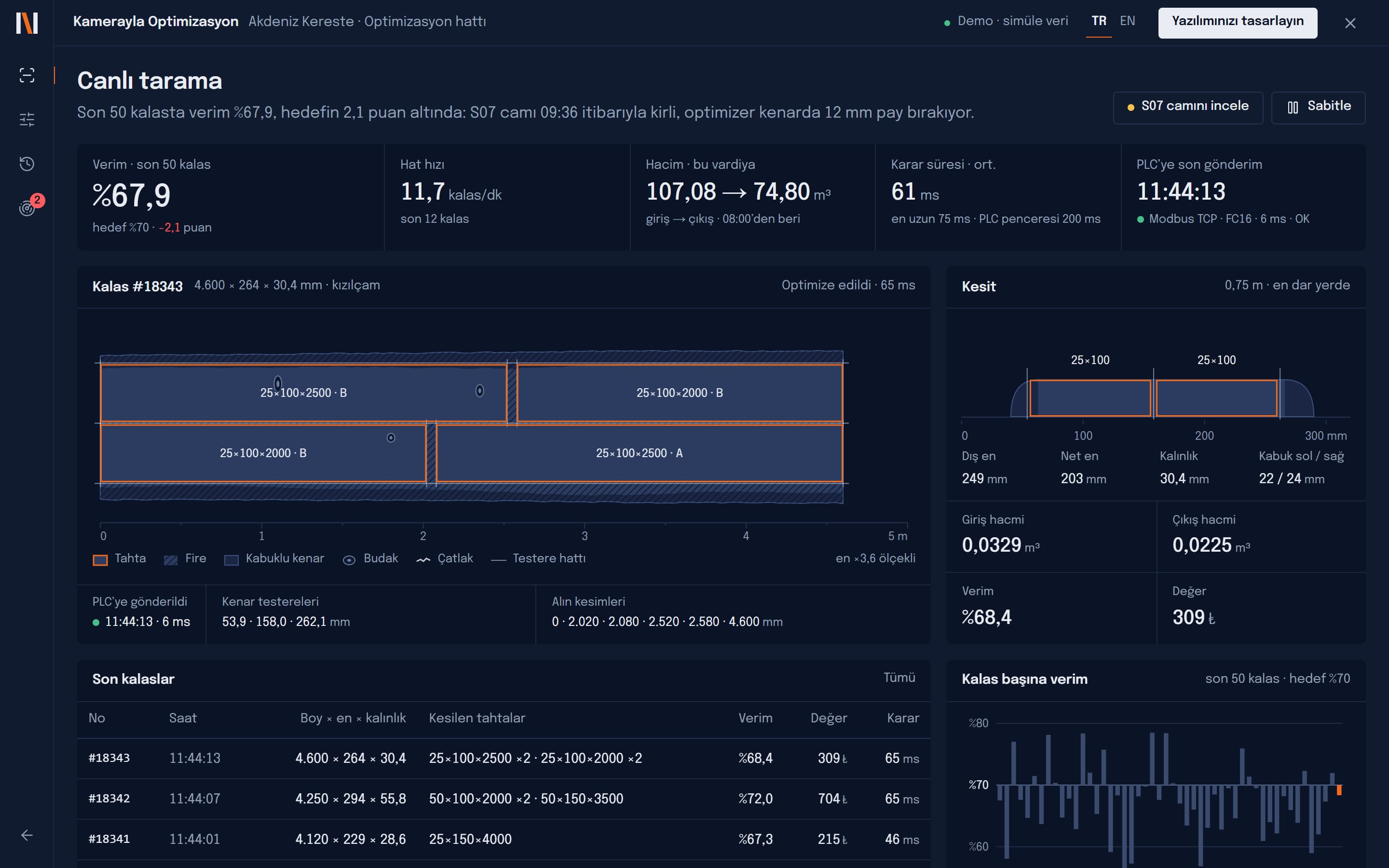This screenshot has height=868, width=1389.
Task: Click the Verim column header
Action: point(755,718)
